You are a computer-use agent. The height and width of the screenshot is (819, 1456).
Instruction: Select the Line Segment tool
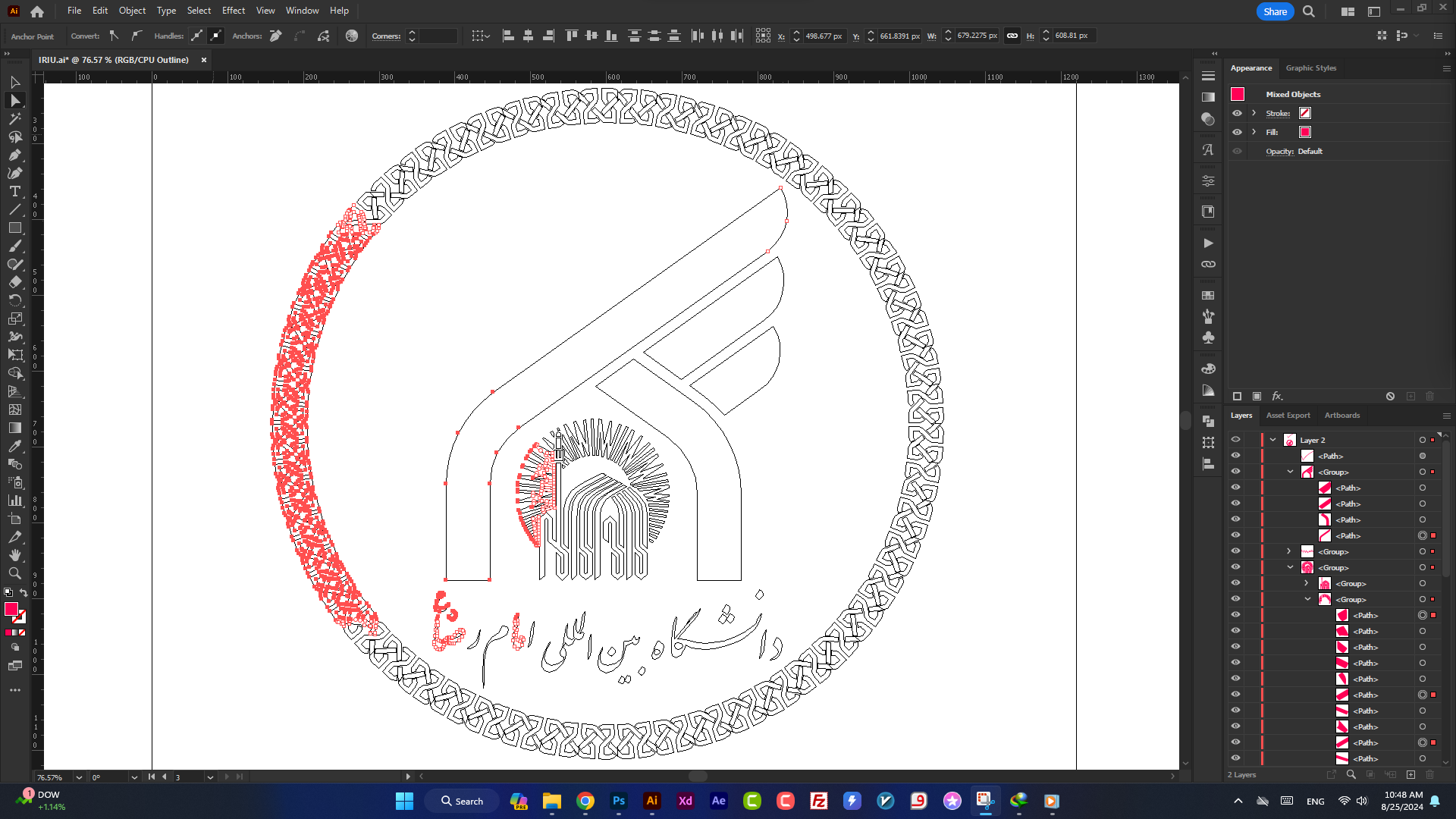(x=15, y=209)
